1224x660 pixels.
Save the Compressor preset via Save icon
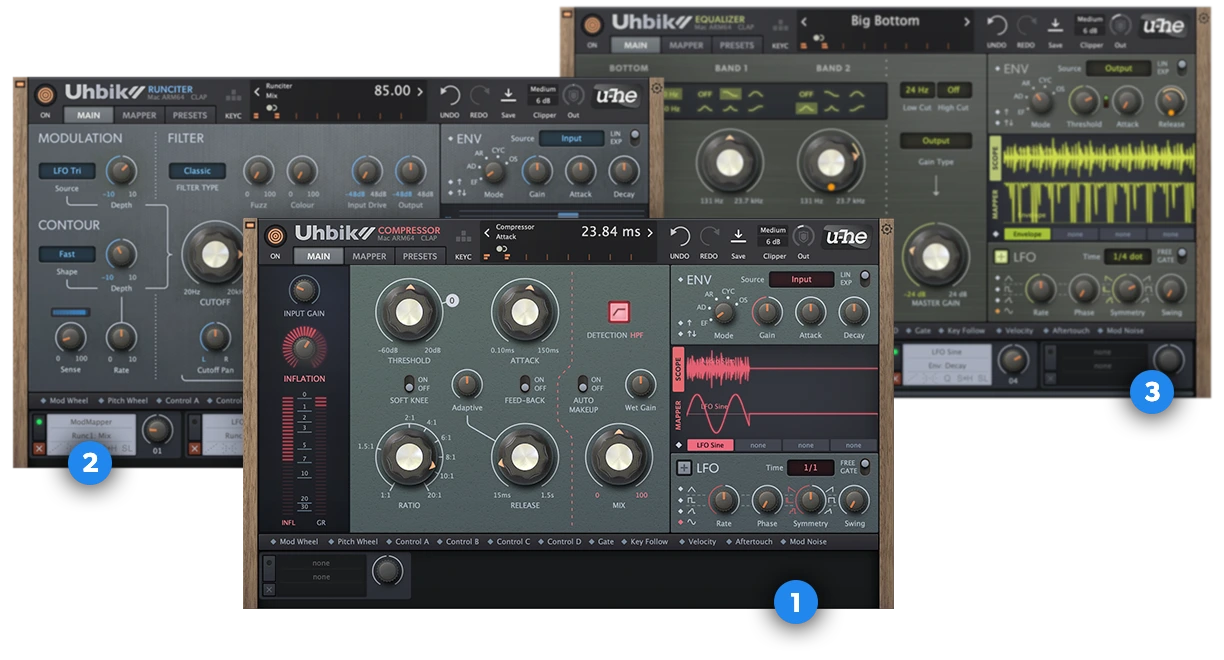pos(738,236)
